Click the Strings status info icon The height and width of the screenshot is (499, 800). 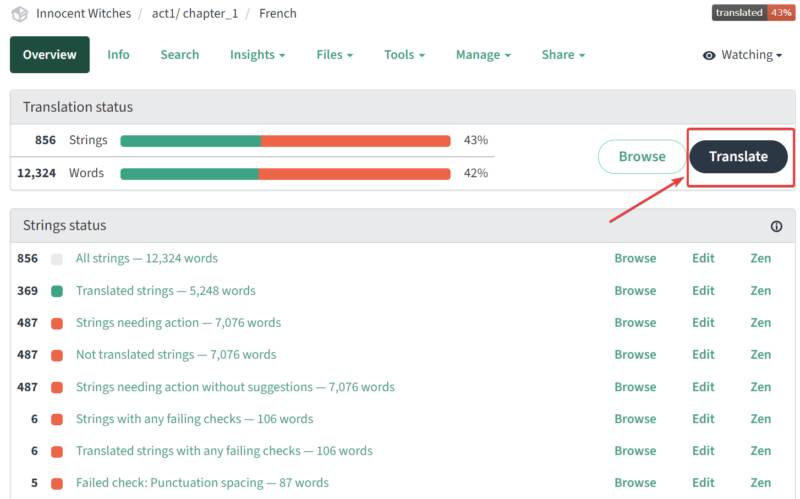[x=776, y=226]
